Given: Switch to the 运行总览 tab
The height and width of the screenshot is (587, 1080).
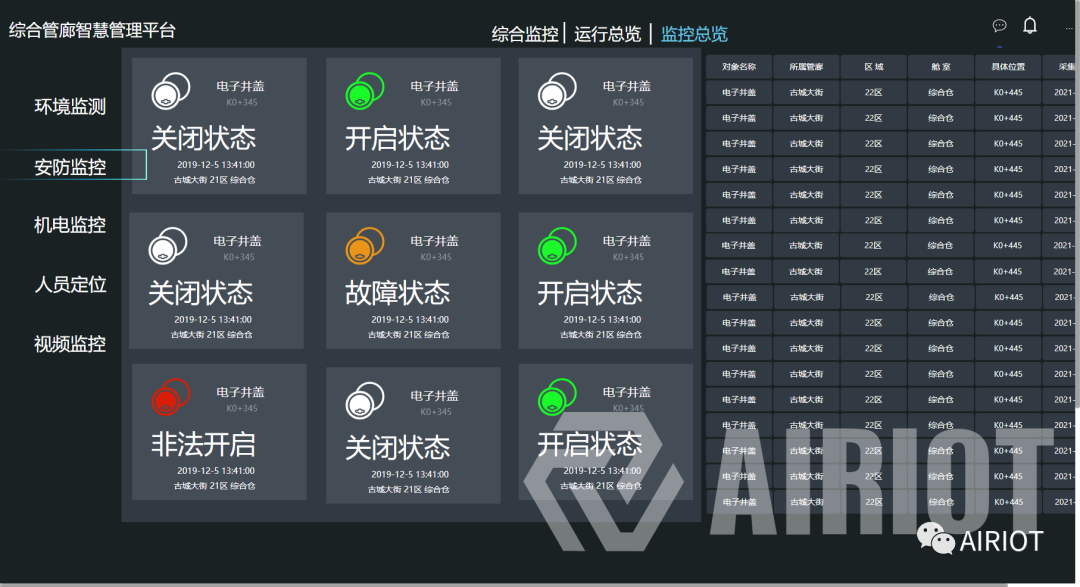Looking at the screenshot, I should click(608, 34).
